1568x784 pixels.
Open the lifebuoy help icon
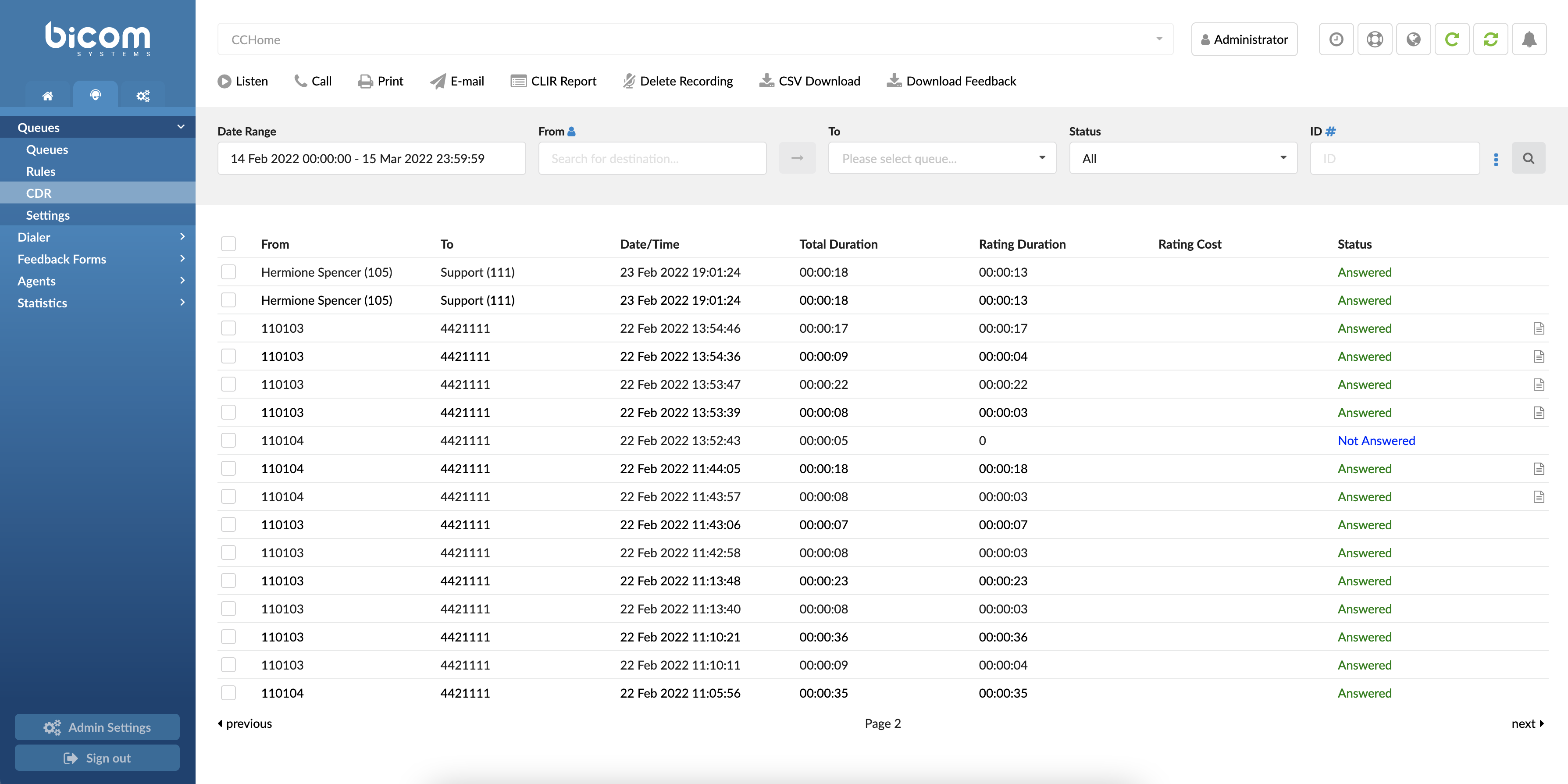[1375, 39]
